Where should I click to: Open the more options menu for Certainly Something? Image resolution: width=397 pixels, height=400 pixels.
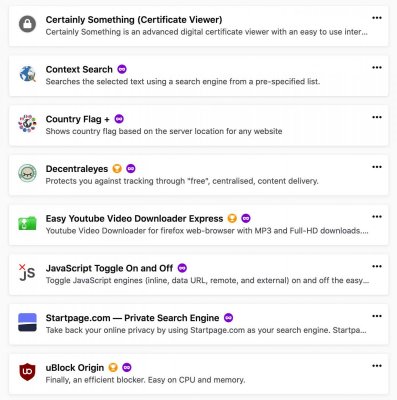[x=377, y=18]
